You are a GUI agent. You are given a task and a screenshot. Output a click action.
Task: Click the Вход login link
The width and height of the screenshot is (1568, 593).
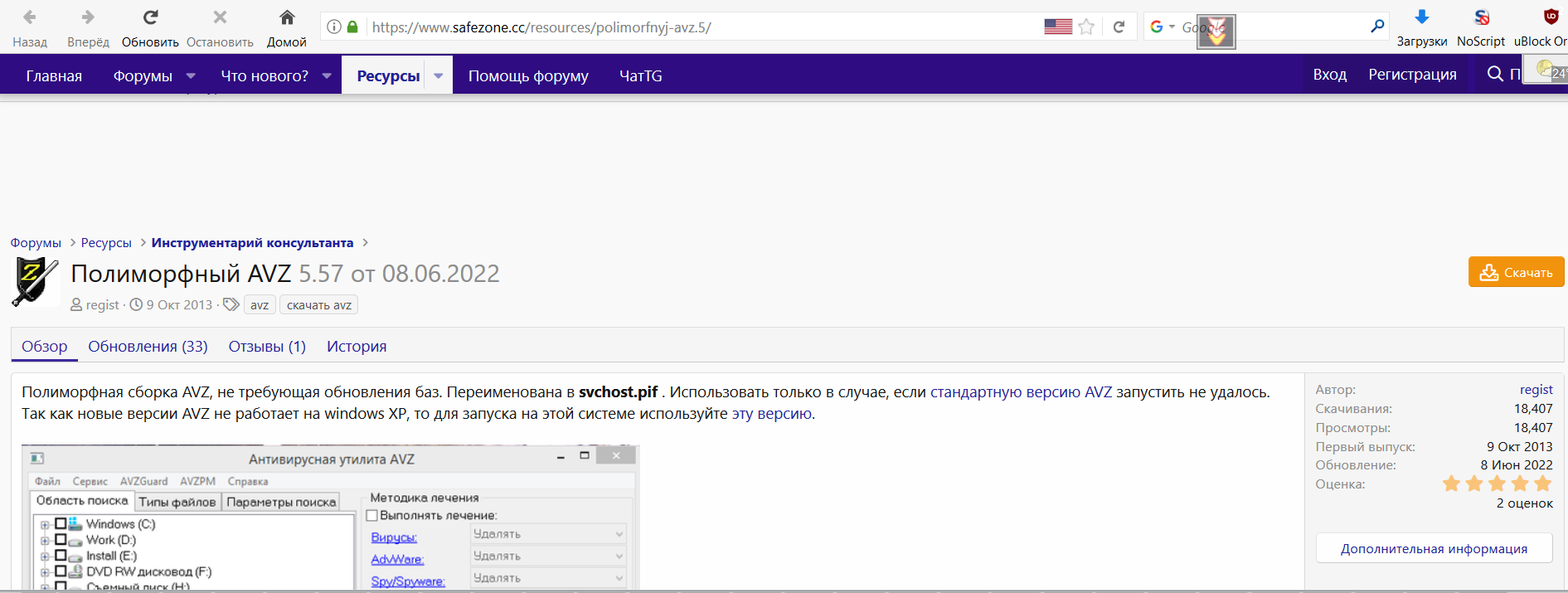[x=1330, y=75]
